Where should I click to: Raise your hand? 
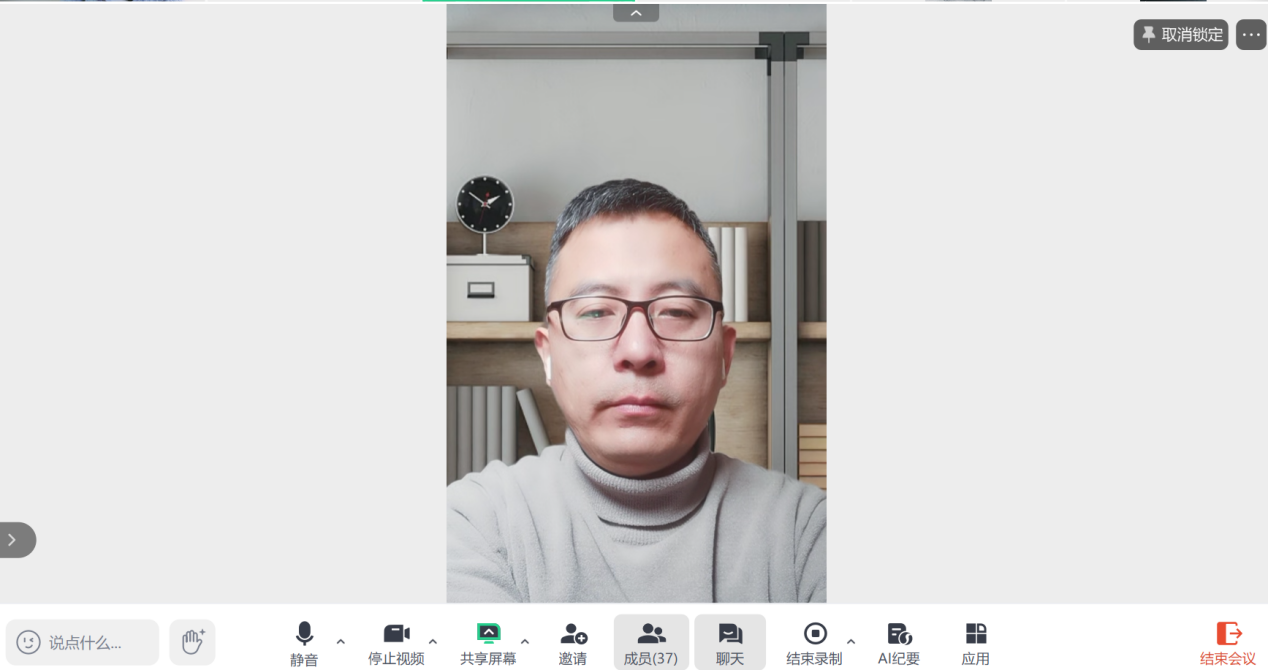(x=191, y=642)
